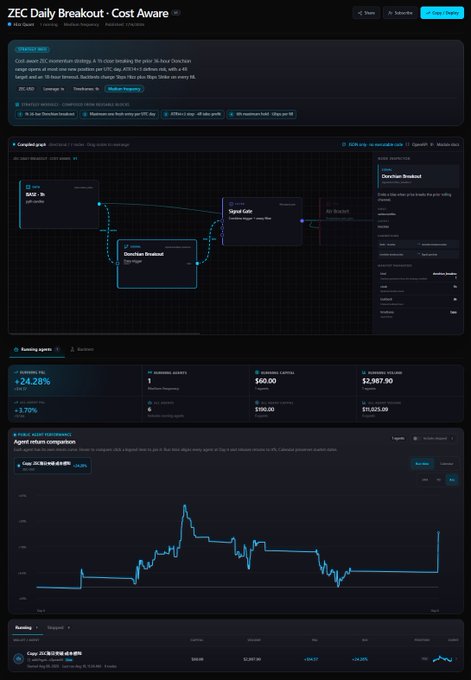Open the Module docs link

pyautogui.click(x=448, y=144)
